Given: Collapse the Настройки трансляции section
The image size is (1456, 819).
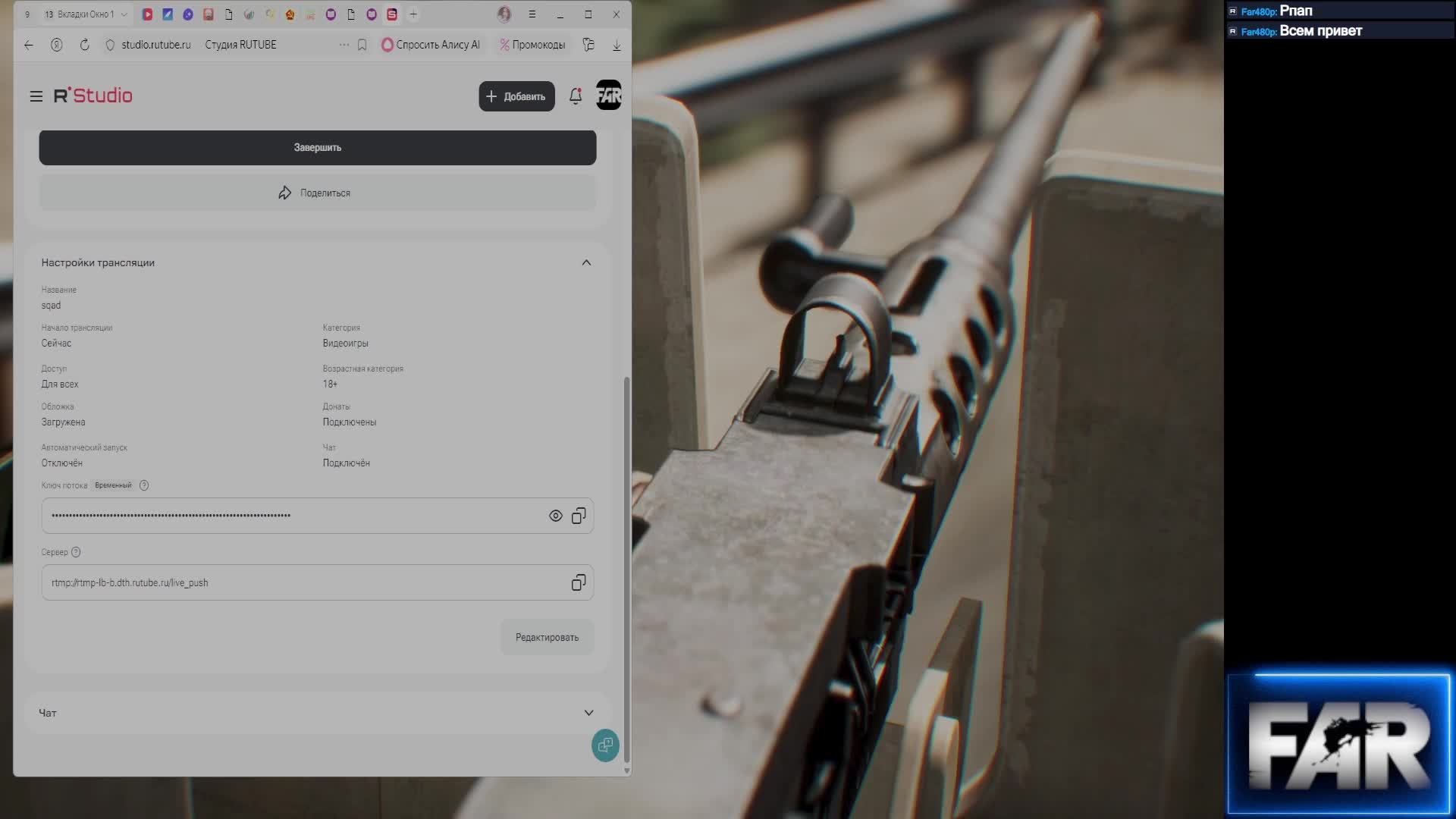Looking at the screenshot, I should 586,262.
